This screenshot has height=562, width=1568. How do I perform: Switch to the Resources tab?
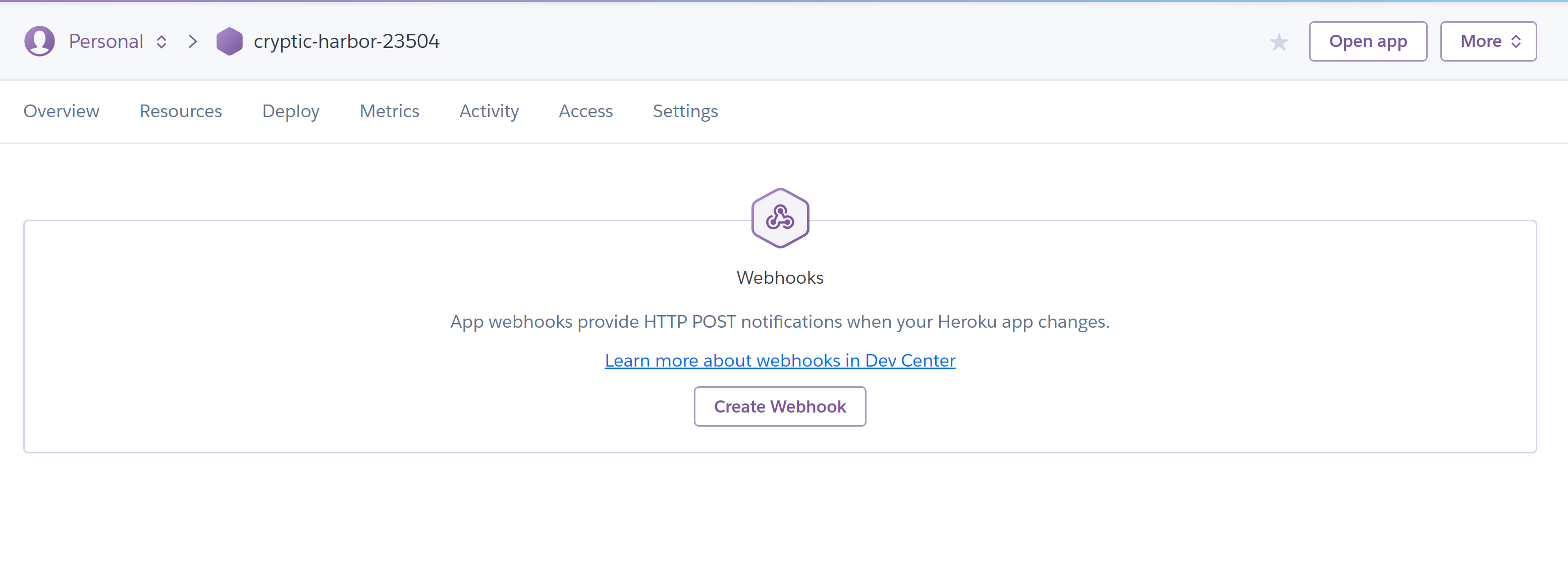coord(181,111)
